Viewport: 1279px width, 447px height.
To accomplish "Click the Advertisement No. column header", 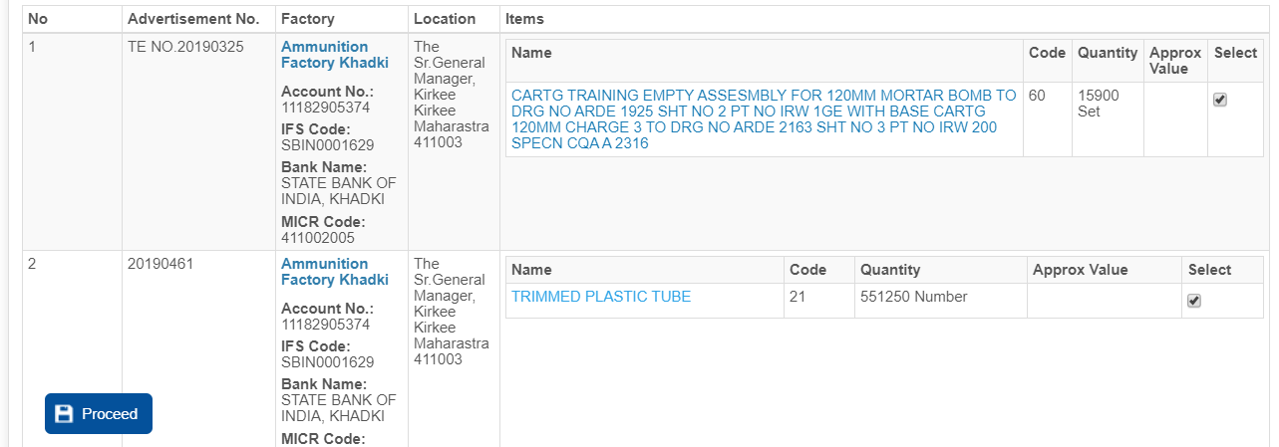I will coord(193,19).
